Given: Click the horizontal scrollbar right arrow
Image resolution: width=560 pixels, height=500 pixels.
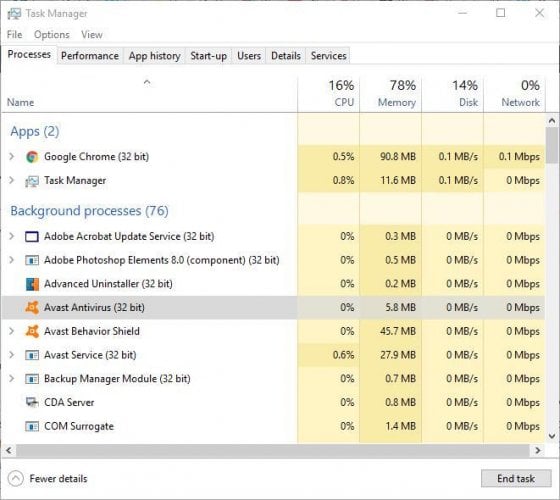Looking at the screenshot, I should tap(538, 450).
